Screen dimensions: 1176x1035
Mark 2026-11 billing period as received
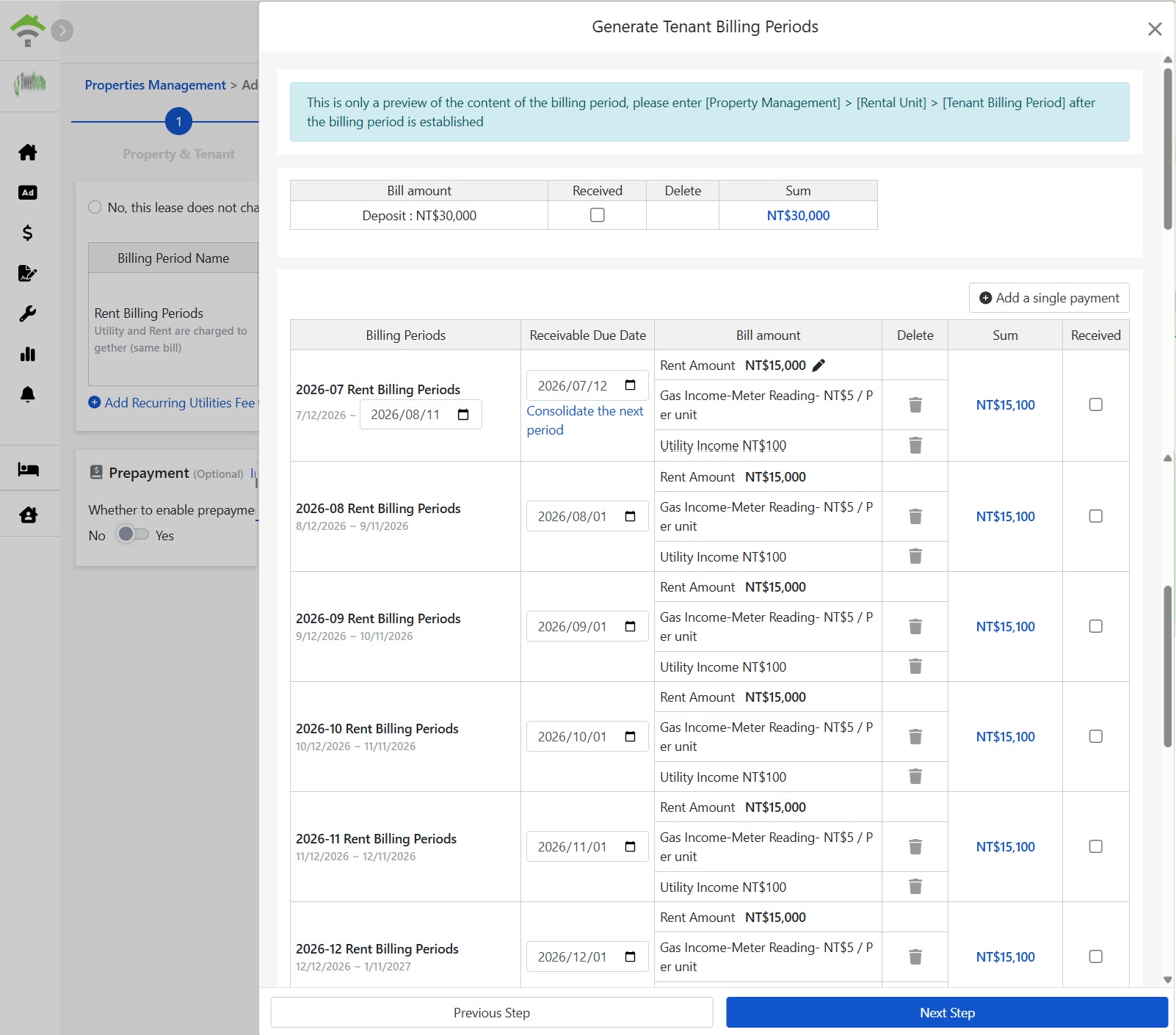pos(1095,846)
